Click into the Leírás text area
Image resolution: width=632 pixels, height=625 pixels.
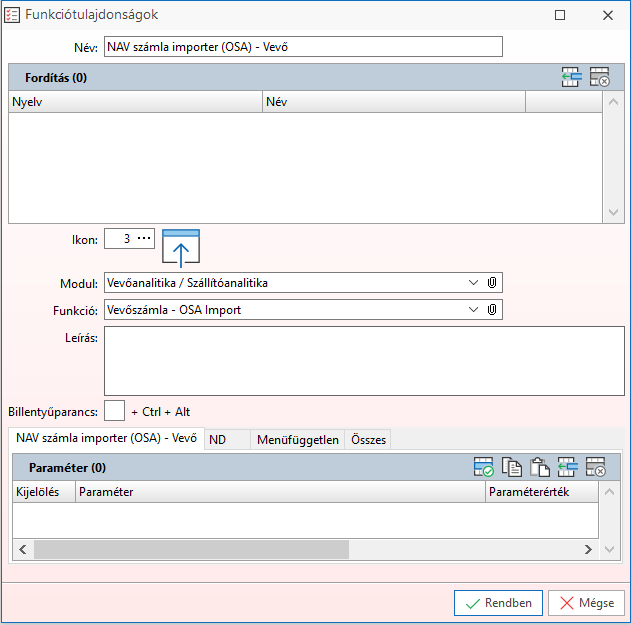point(364,361)
